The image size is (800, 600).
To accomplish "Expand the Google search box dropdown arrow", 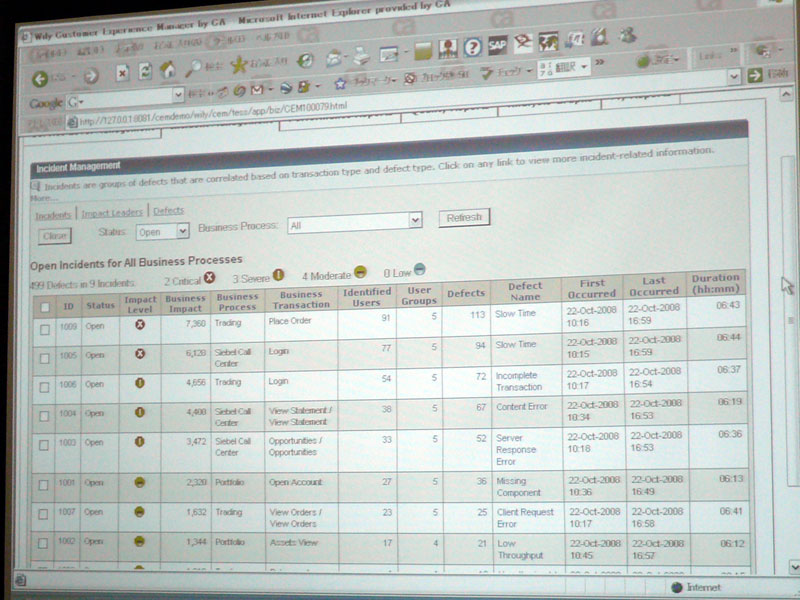I will [178, 95].
